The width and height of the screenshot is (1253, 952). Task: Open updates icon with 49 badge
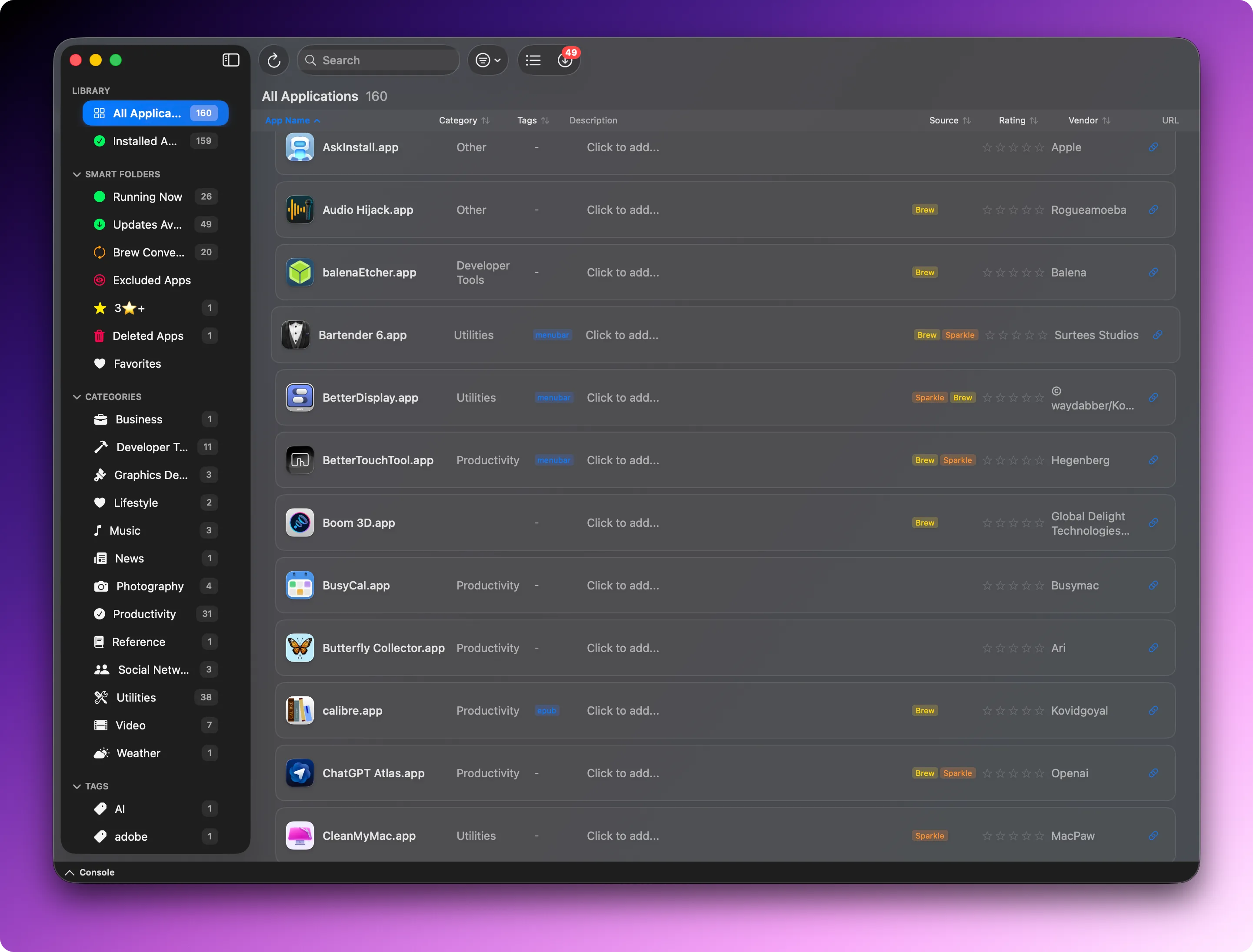coord(566,60)
